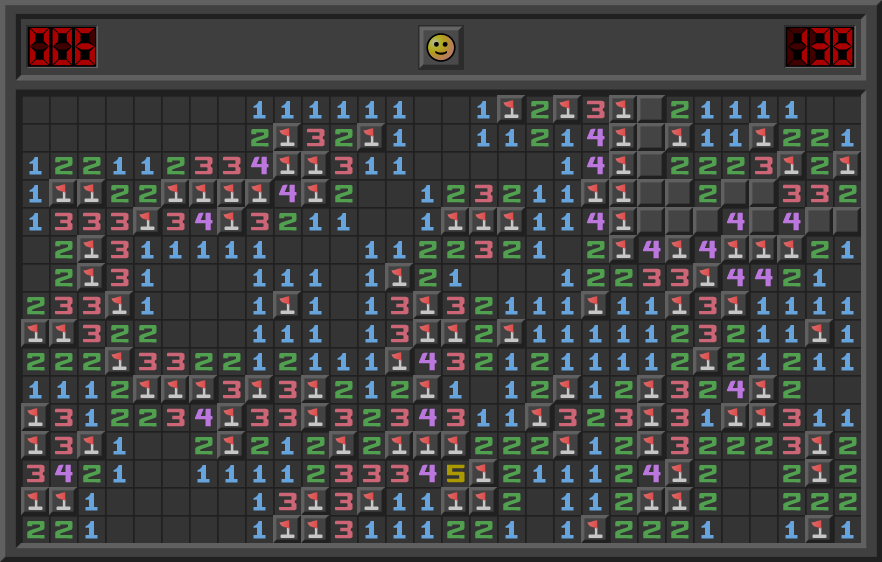The height and width of the screenshot is (562, 882).
Task: Click the empty top-left corner tile
Action: [x=36, y=109]
